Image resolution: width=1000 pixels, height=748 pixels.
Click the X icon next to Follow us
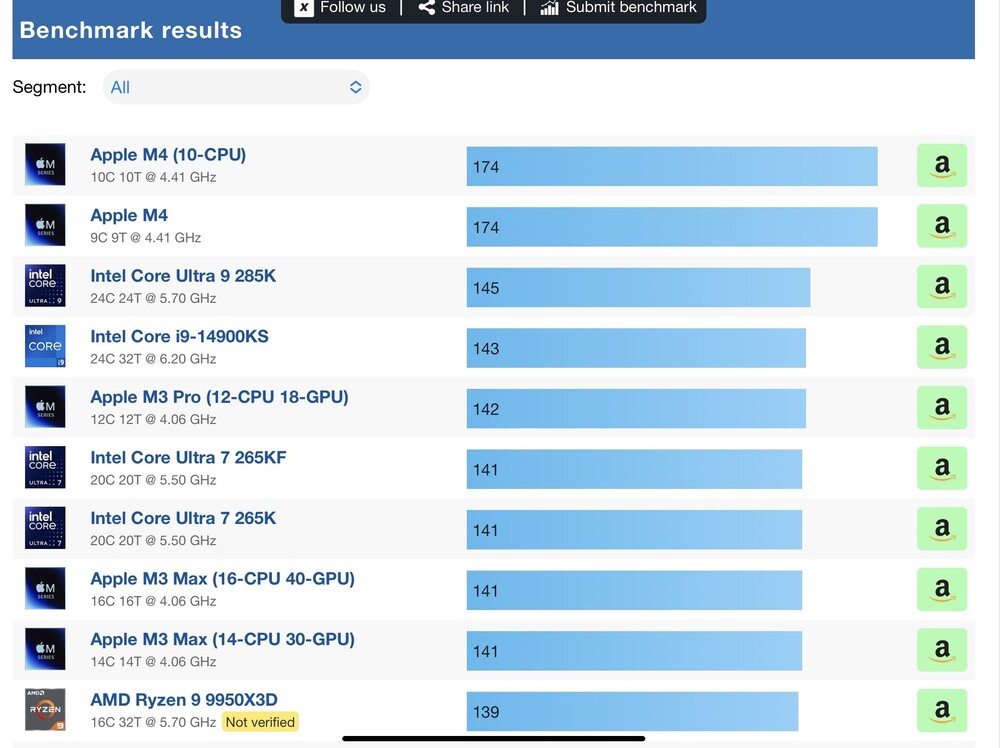coord(304,8)
